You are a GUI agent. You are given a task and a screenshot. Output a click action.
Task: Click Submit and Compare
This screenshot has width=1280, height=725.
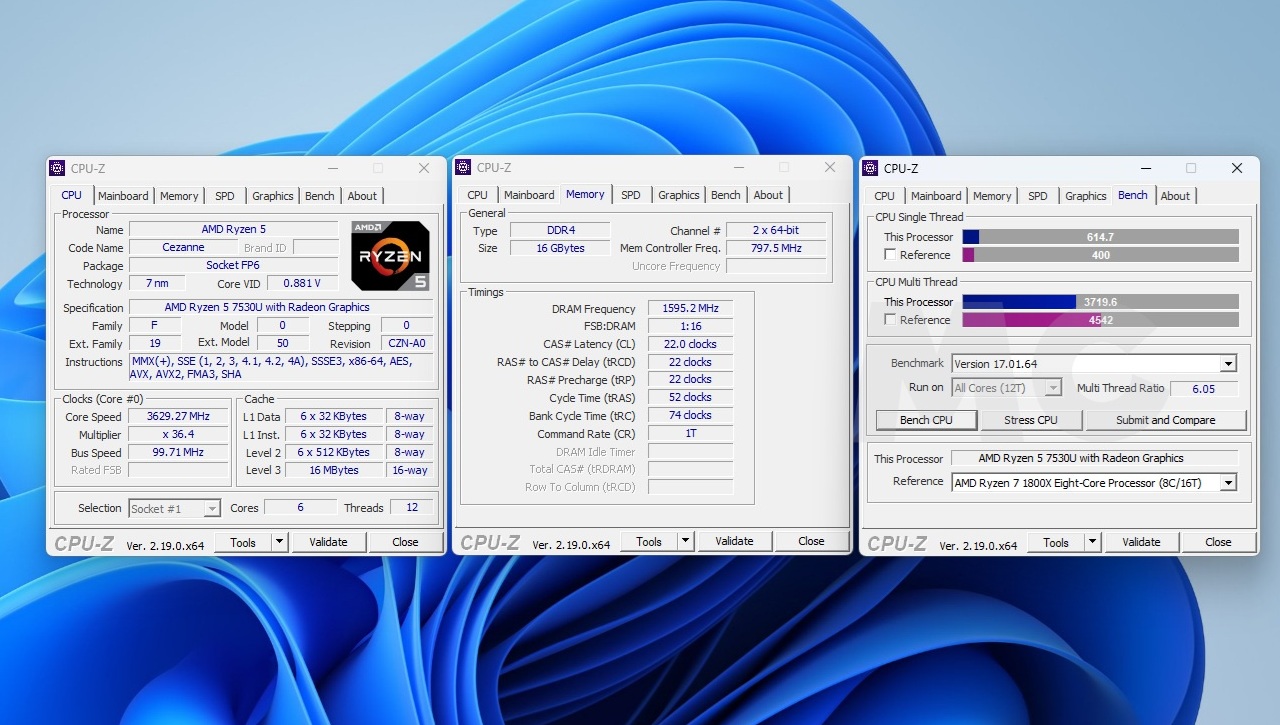tap(1166, 420)
